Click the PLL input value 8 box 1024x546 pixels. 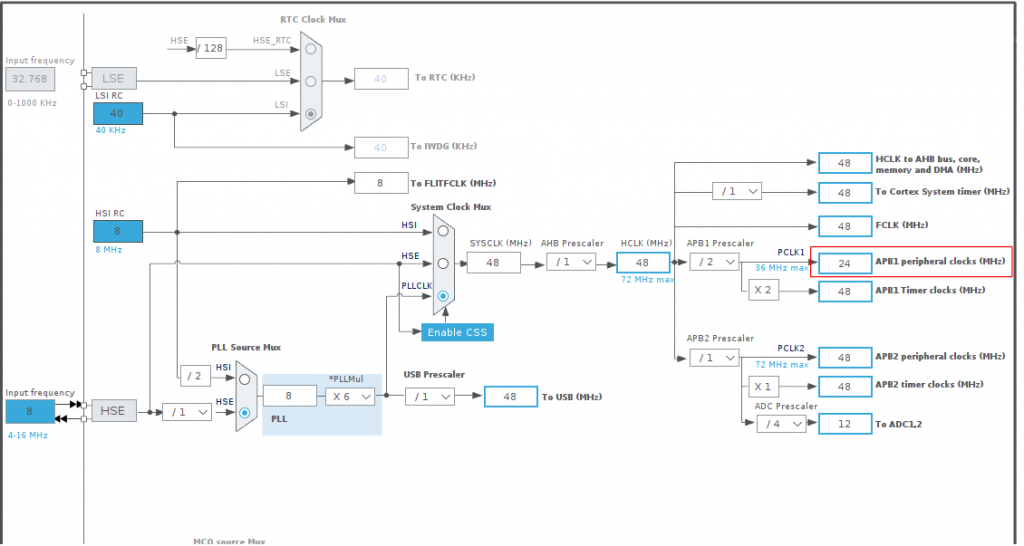[x=289, y=396]
